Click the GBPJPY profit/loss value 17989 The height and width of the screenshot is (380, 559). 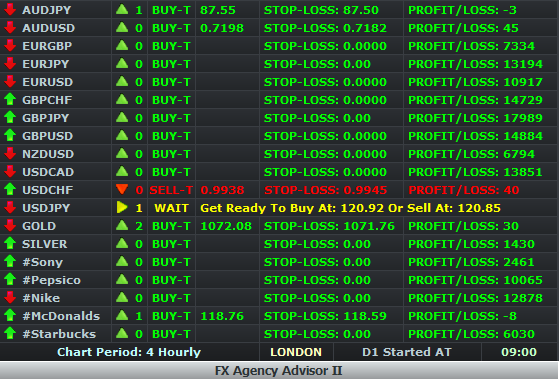pos(523,118)
